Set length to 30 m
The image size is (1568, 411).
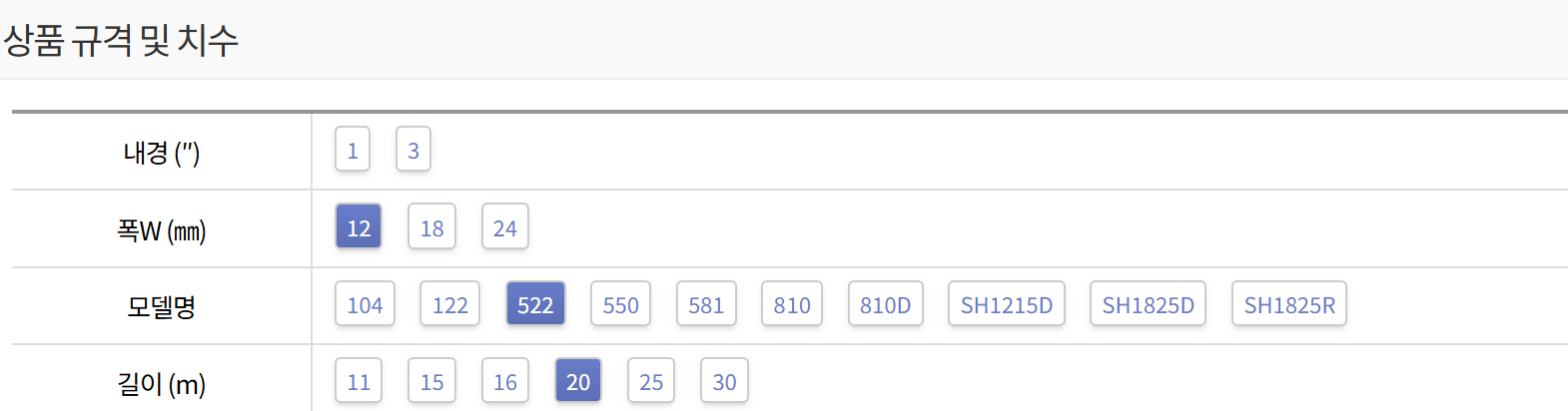pyautogui.click(x=724, y=381)
